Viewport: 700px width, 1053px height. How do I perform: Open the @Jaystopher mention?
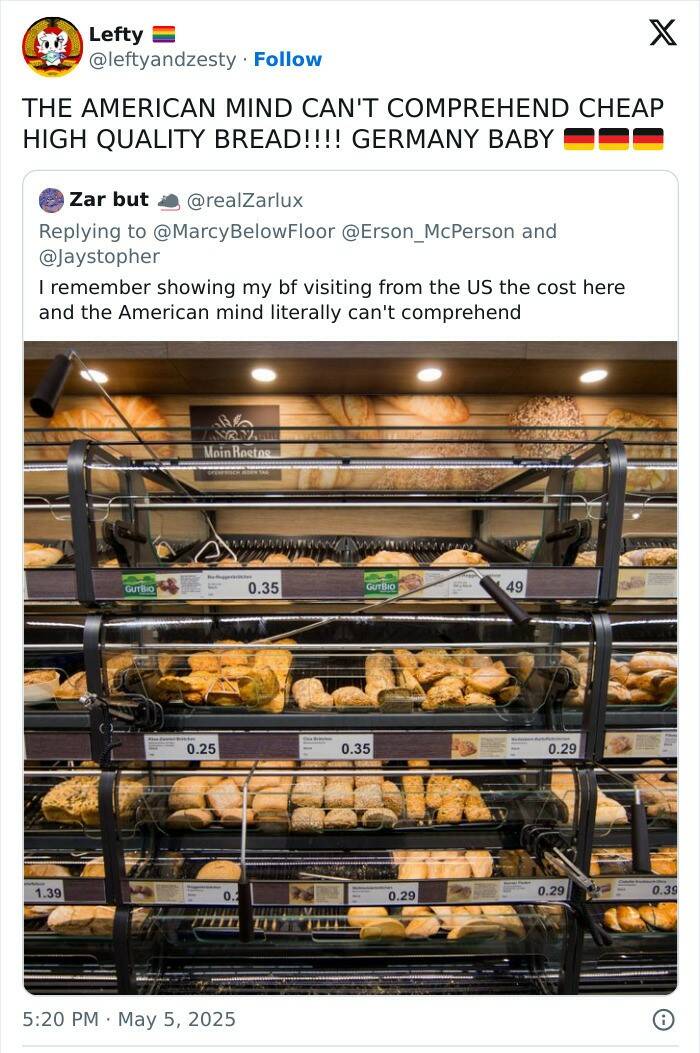point(99,257)
